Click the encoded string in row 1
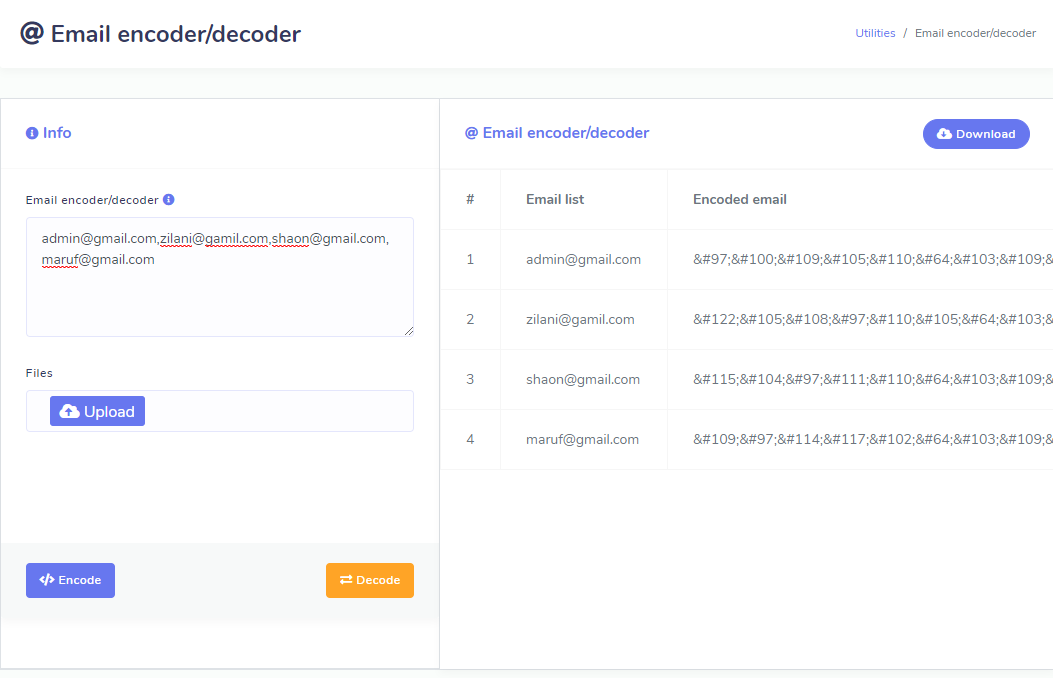Viewport: 1053px width, 678px height. pyautogui.click(x=871, y=259)
